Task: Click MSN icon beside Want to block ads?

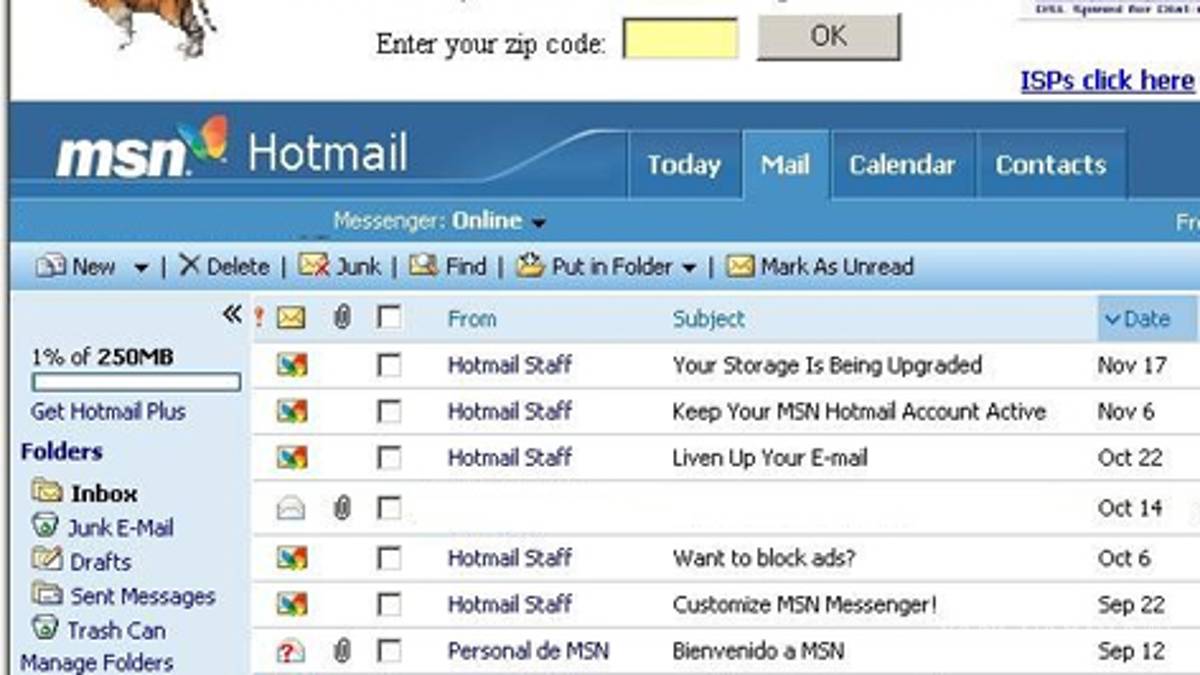Action: 292,558
